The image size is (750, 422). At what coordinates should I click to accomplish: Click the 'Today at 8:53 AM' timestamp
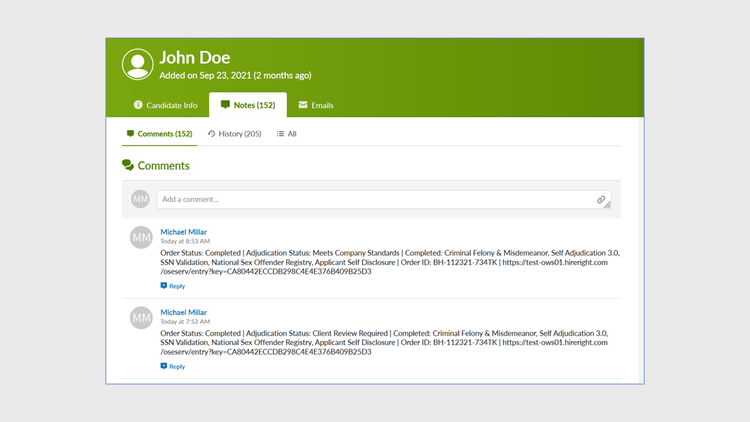tap(185, 241)
